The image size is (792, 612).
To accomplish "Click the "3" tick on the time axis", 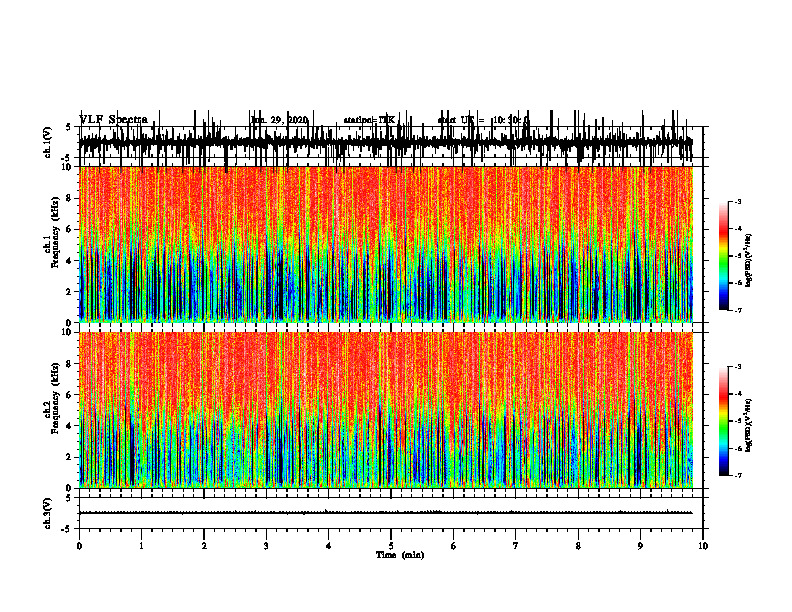I will (x=266, y=546).
